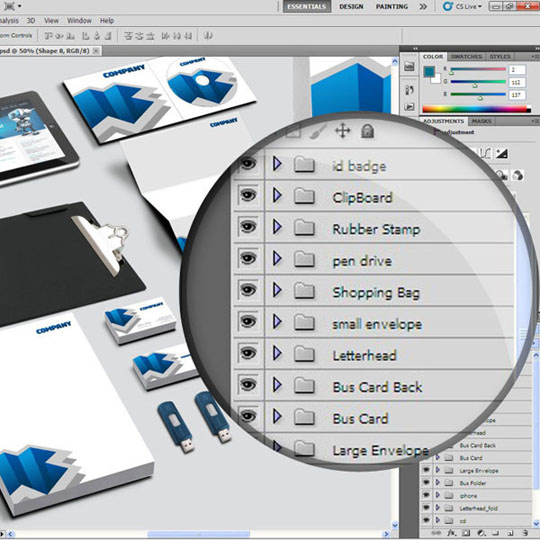Viewport: 540px width, 540px height.
Task: Hide the Shopping Bag group
Action: click(x=248, y=290)
